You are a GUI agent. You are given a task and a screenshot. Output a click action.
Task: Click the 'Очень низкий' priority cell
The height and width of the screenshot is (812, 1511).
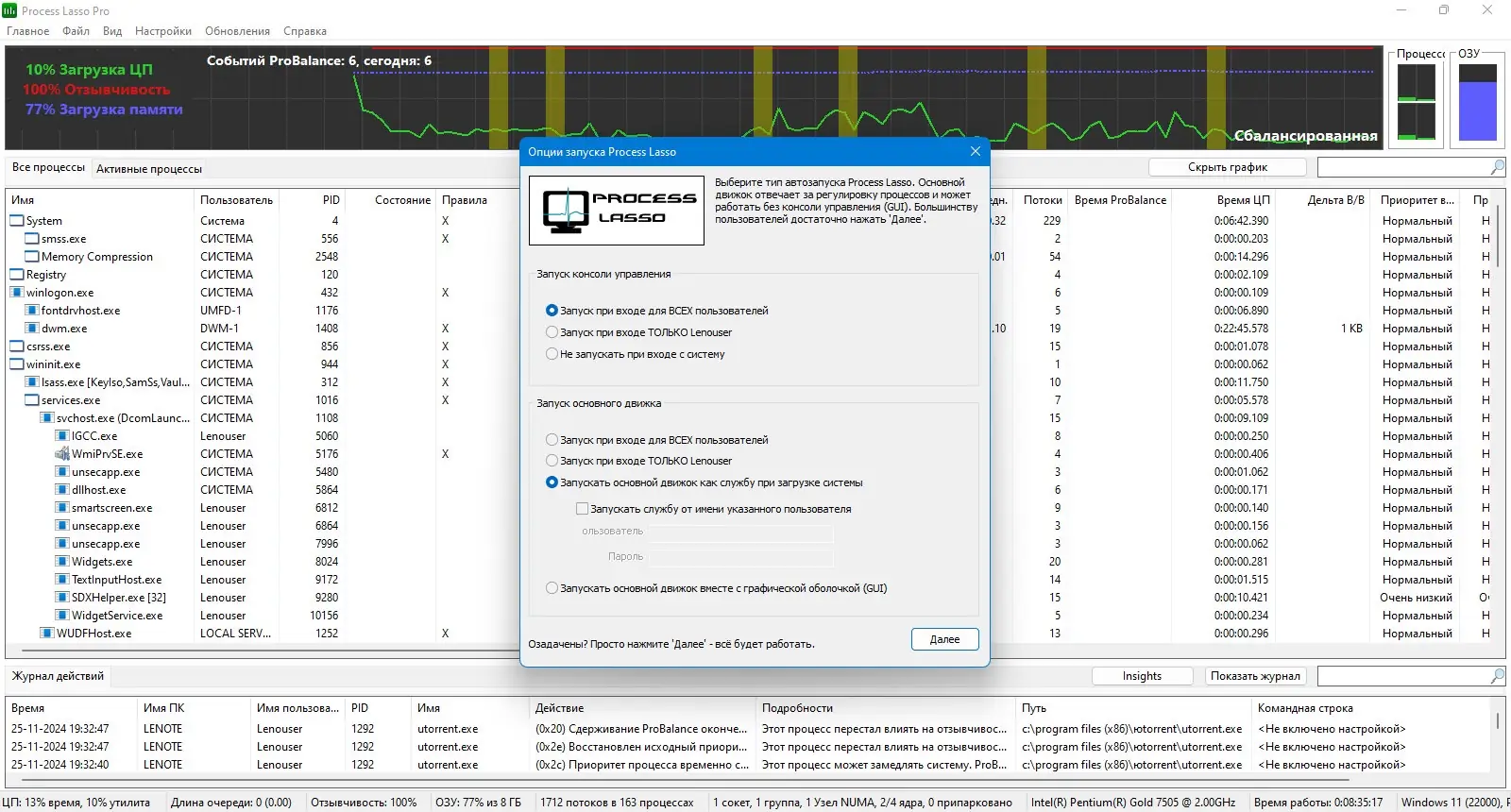pyautogui.click(x=1417, y=598)
